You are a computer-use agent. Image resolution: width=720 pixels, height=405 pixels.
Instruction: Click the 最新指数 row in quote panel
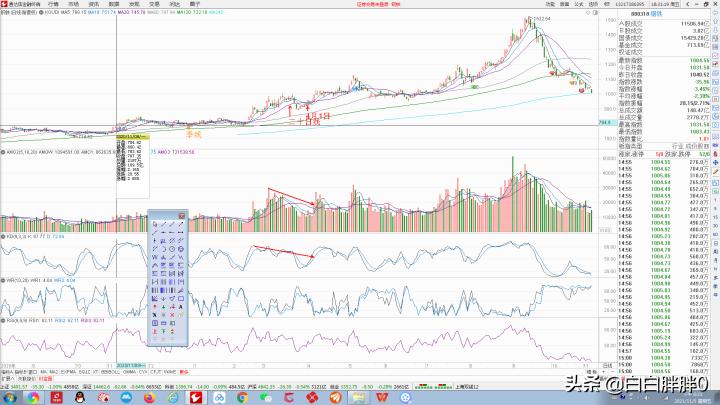(x=664, y=60)
